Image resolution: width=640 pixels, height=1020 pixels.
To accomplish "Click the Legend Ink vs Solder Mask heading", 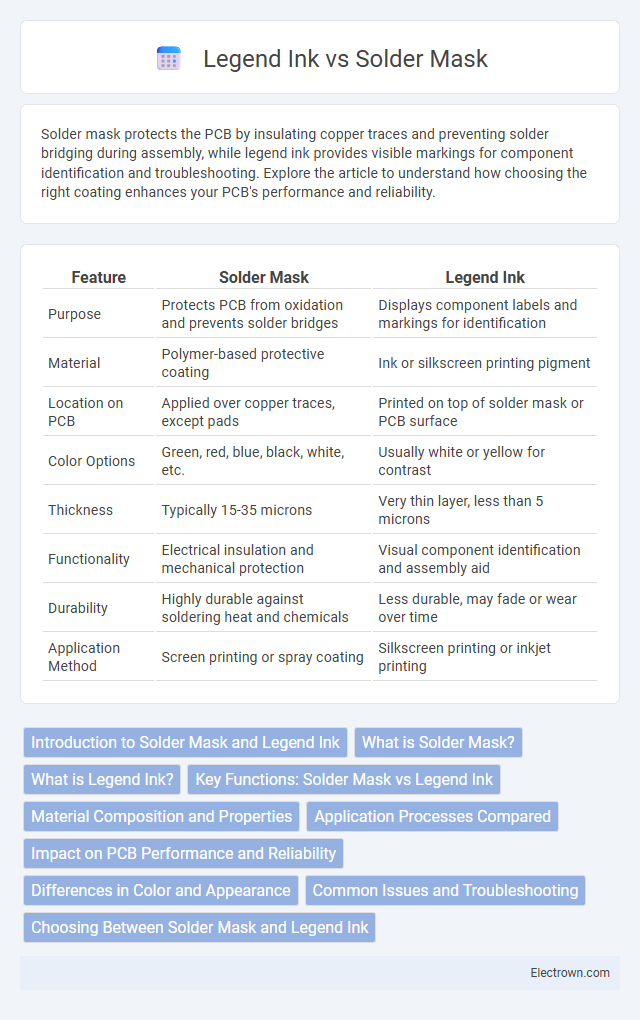I will point(345,59).
